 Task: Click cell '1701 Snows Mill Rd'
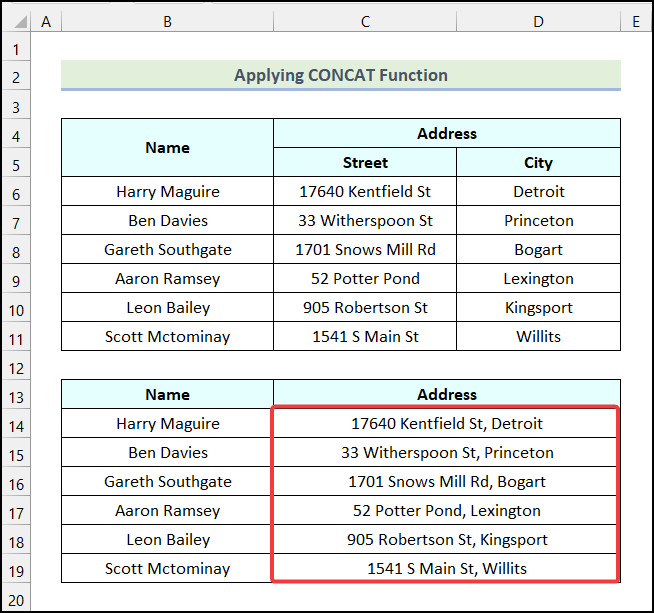(x=365, y=249)
